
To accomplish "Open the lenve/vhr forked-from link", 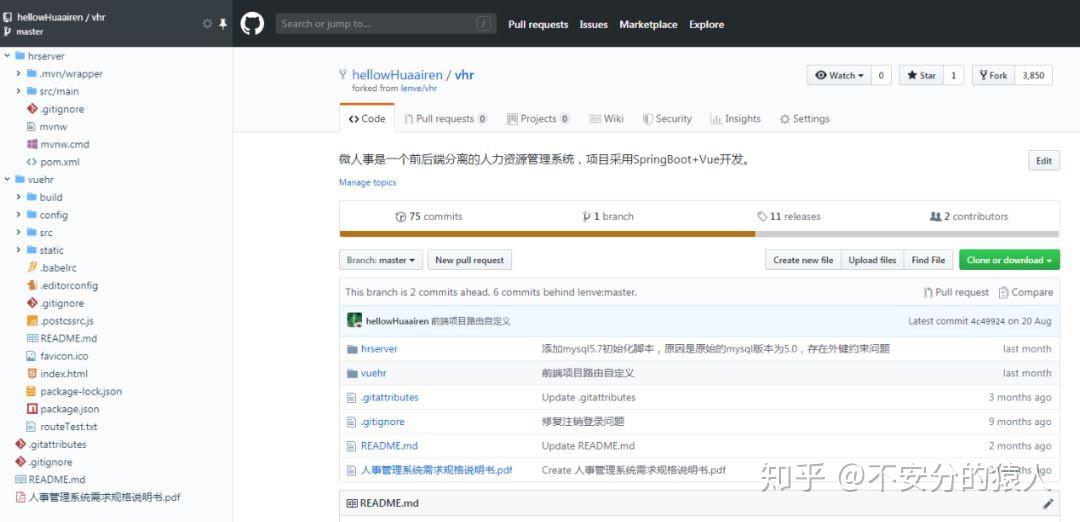I will tap(419, 88).
